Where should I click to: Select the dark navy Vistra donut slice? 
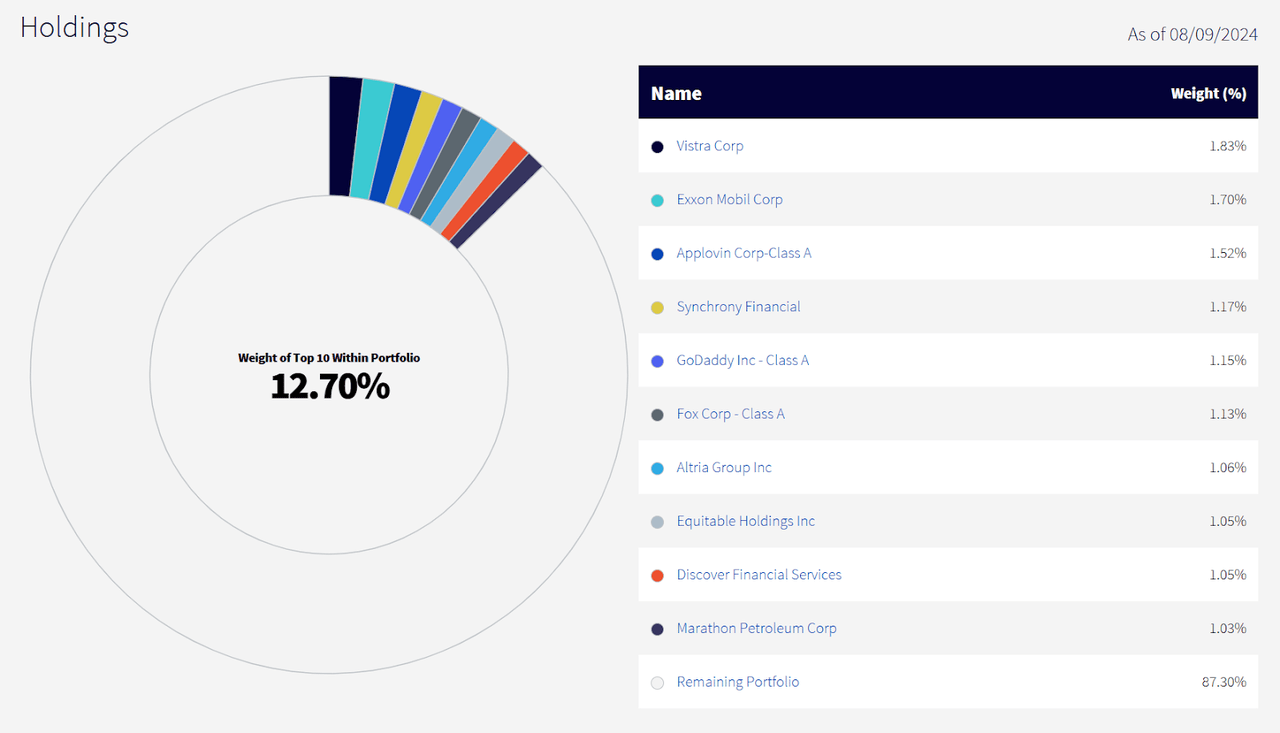(x=343, y=136)
